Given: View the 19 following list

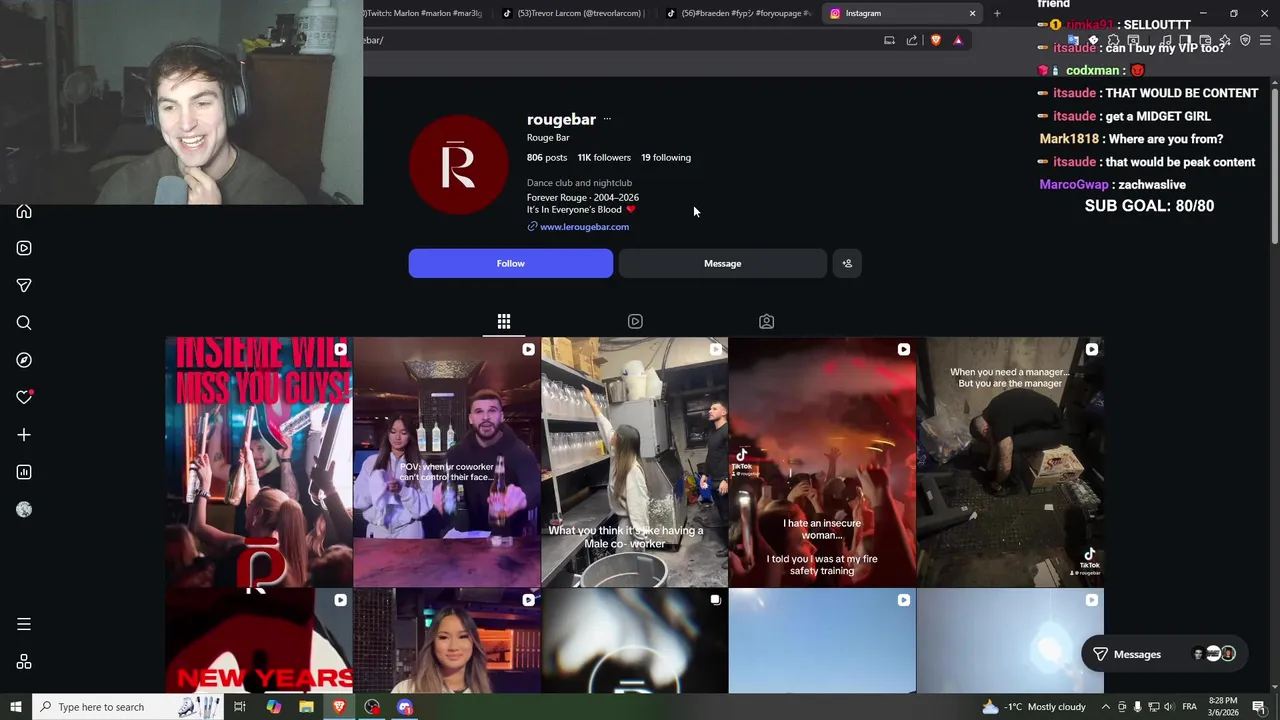Looking at the screenshot, I should pos(666,157).
